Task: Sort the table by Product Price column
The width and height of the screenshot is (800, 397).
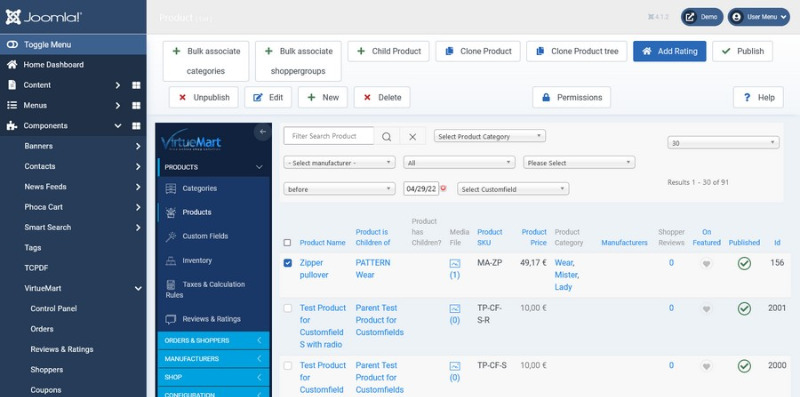Action: click(x=534, y=237)
